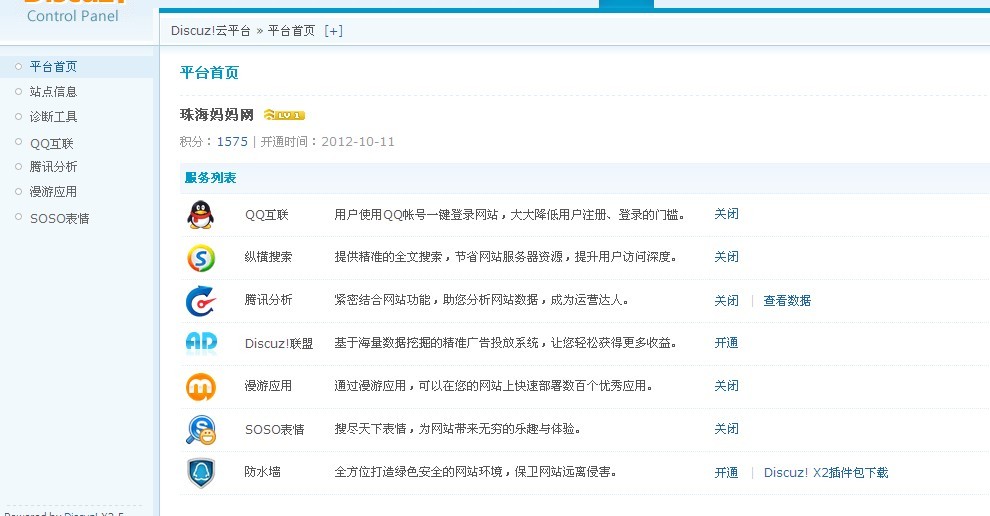Click the QQ互联 service name in the list
The height and width of the screenshot is (516, 990).
pos(266,215)
